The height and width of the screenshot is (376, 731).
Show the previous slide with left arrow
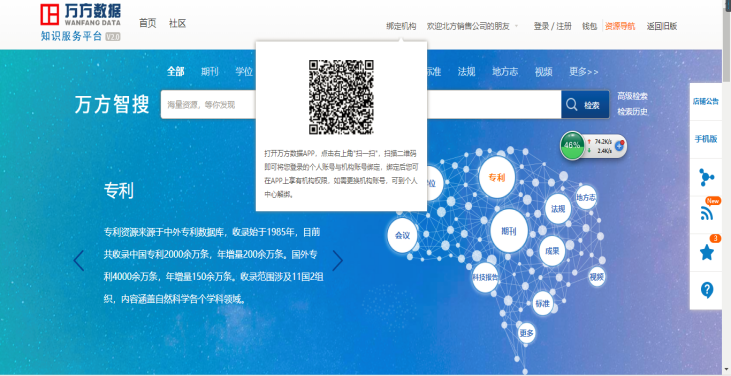(x=79, y=261)
